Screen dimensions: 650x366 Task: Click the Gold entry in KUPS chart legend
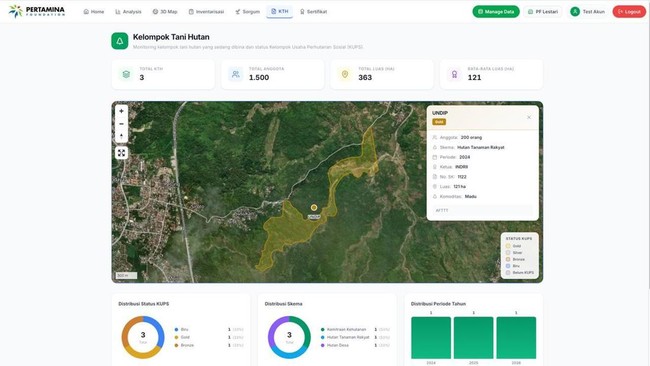coord(209,337)
